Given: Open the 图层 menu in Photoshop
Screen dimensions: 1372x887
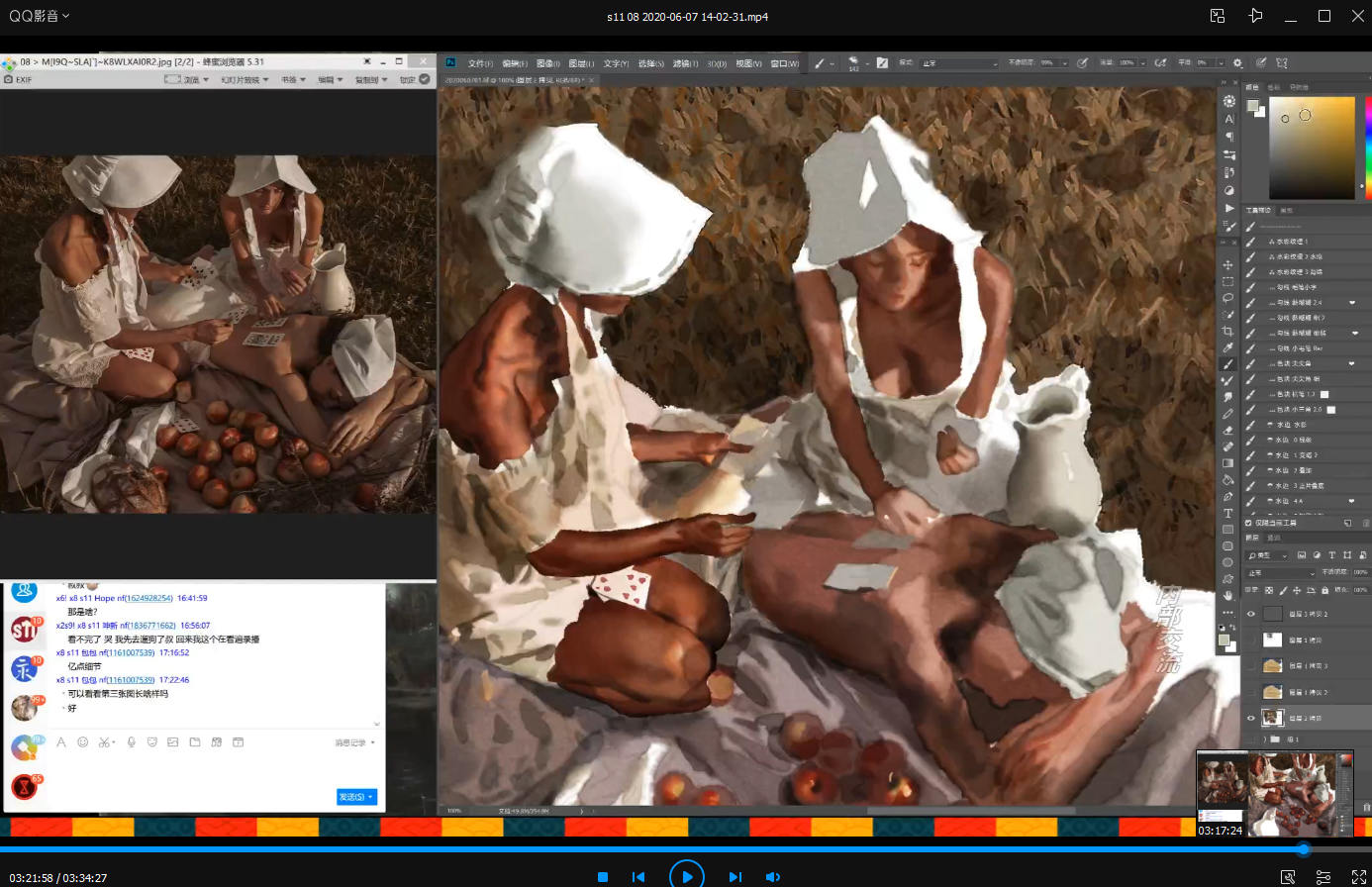Looking at the screenshot, I should tap(581, 63).
